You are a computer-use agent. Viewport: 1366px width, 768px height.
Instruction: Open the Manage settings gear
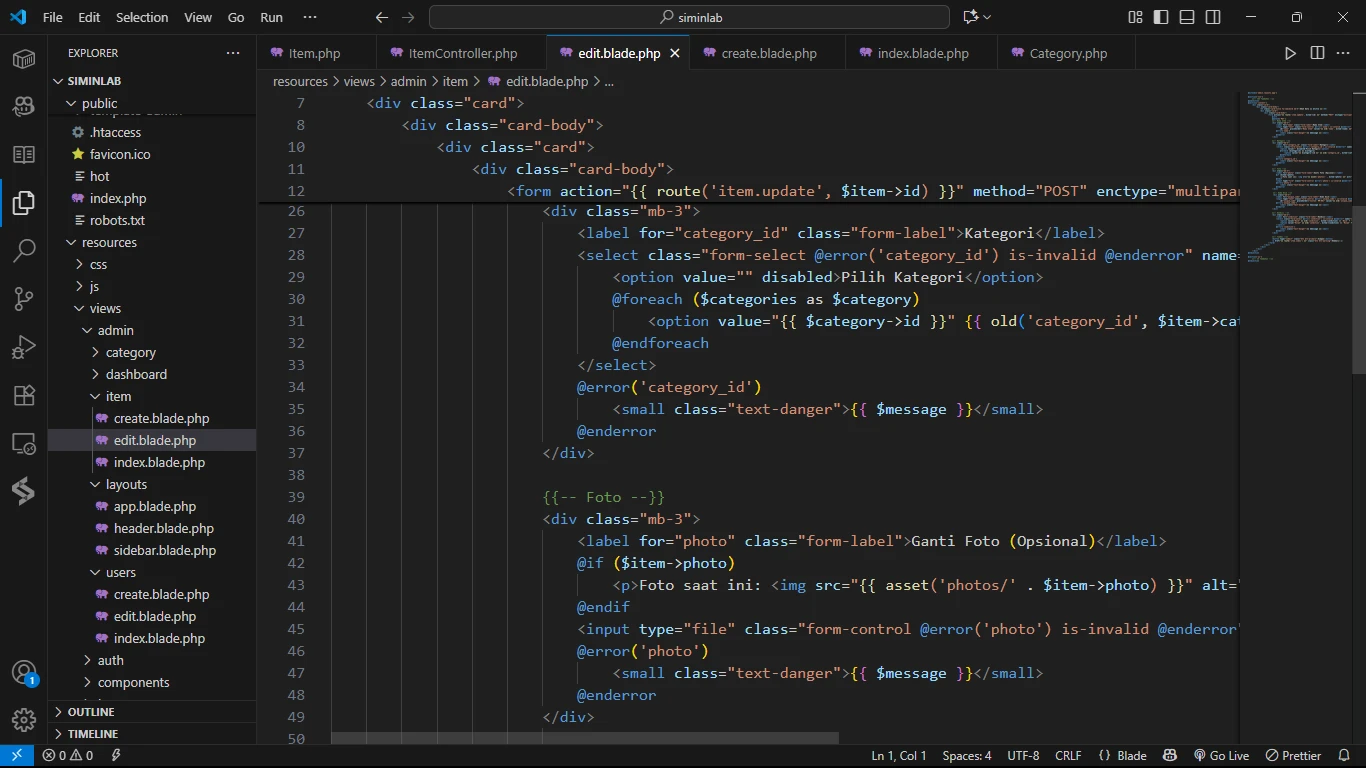click(x=24, y=719)
